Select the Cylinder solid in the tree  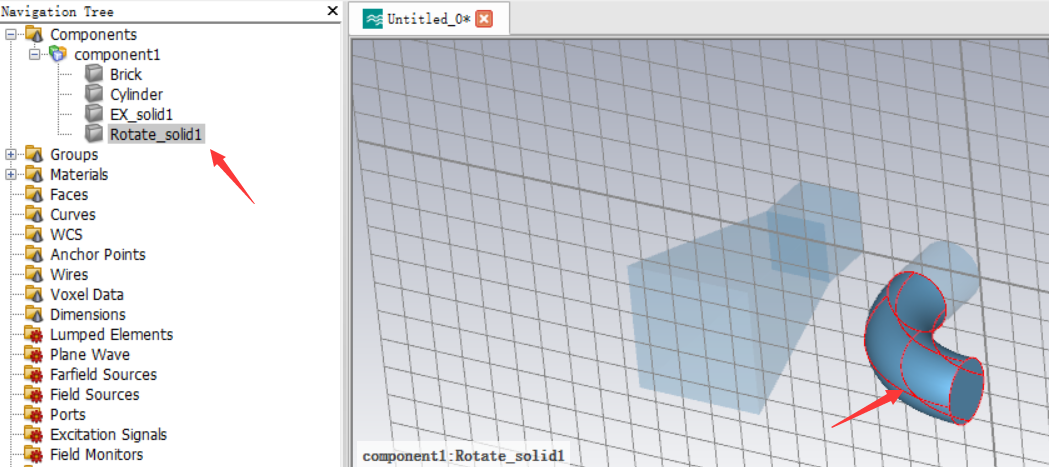(136, 94)
